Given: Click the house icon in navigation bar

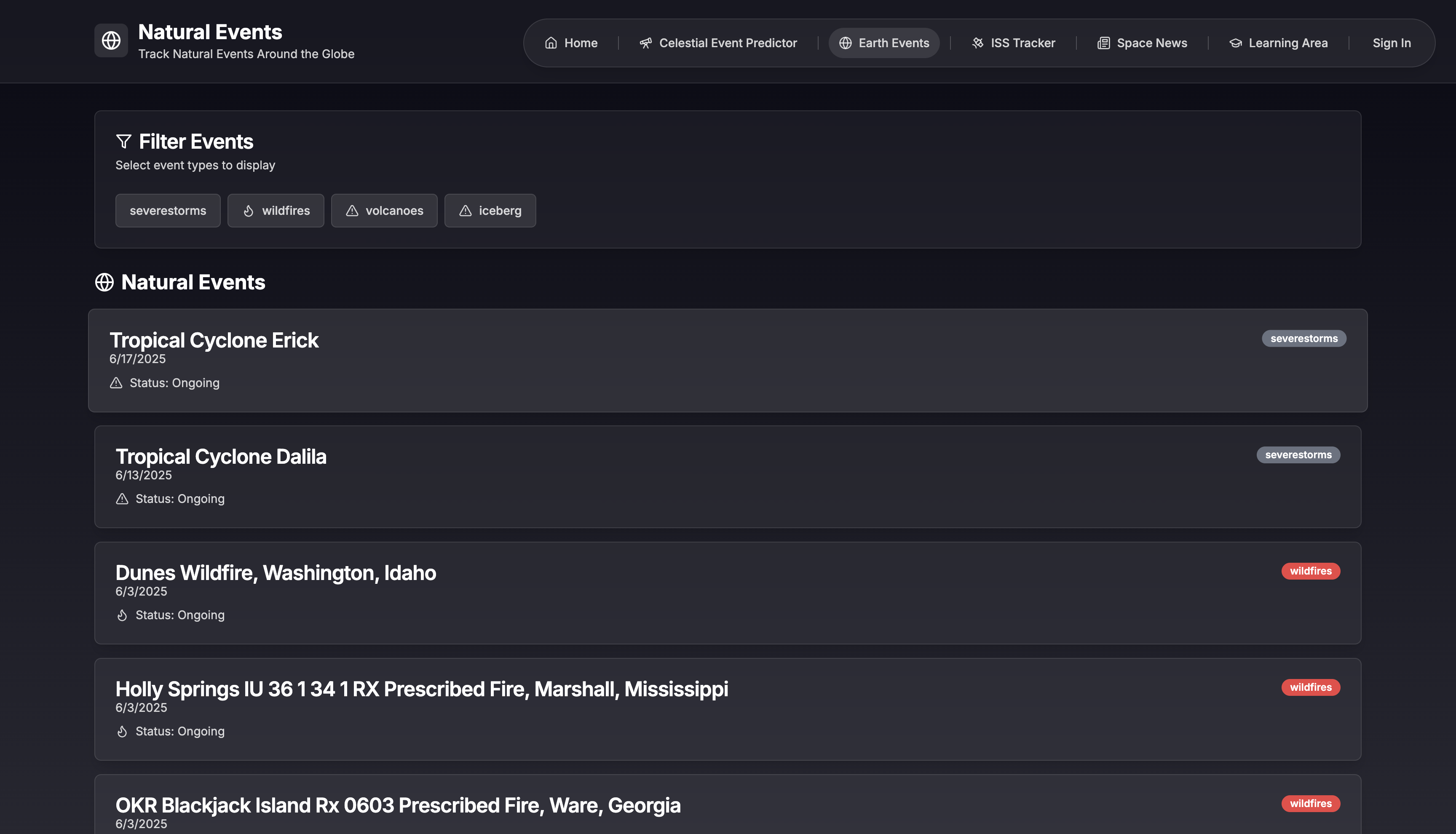Looking at the screenshot, I should point(551,43).
